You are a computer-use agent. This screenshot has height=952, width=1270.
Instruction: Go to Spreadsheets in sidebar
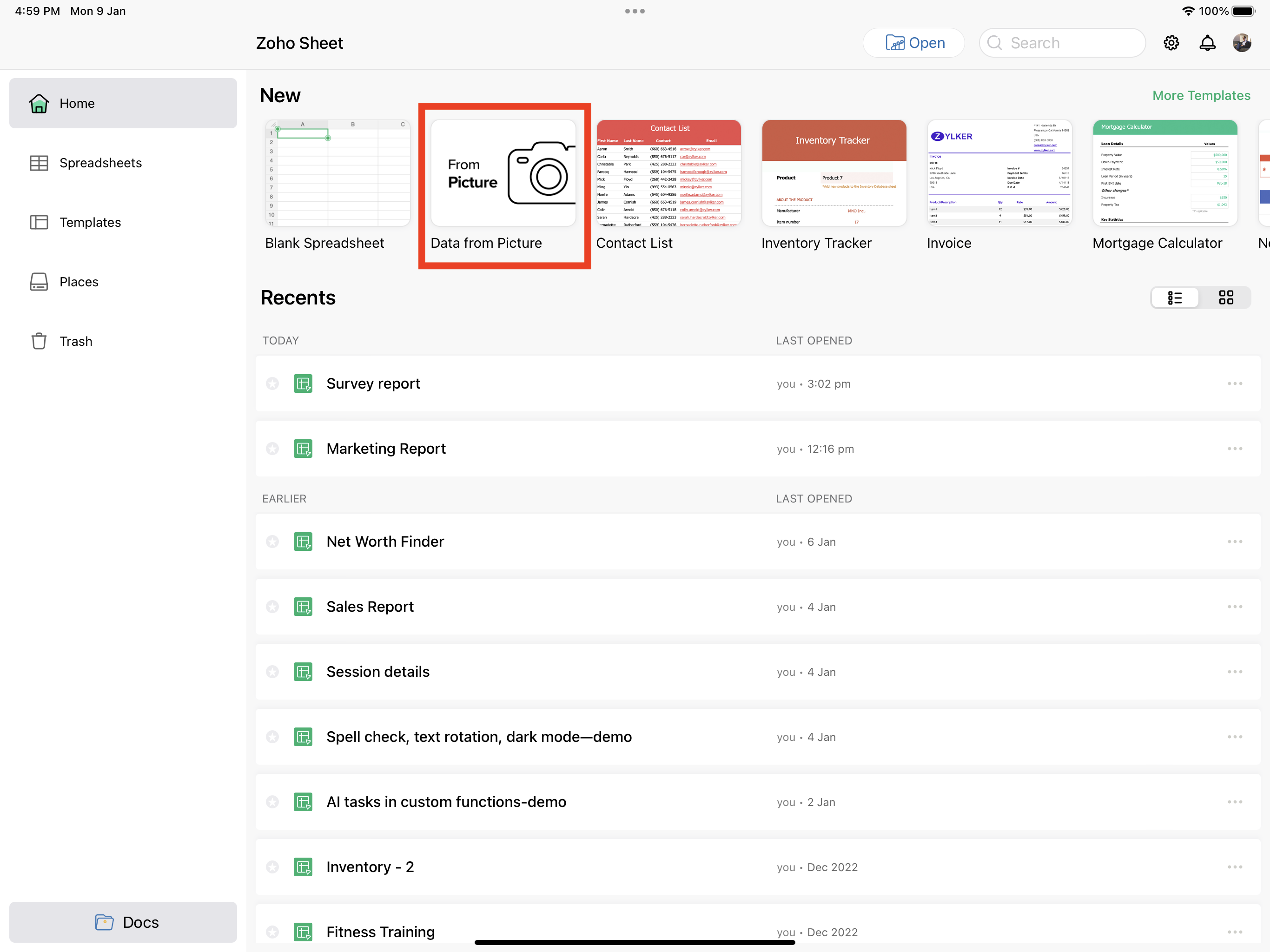[100, 163]
